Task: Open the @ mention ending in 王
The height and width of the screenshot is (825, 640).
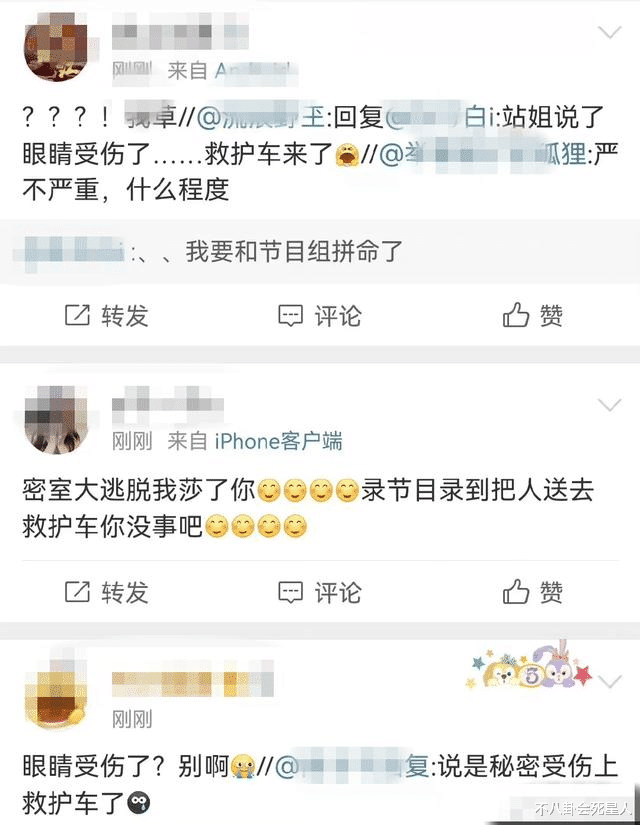Action: click(261, 117)
